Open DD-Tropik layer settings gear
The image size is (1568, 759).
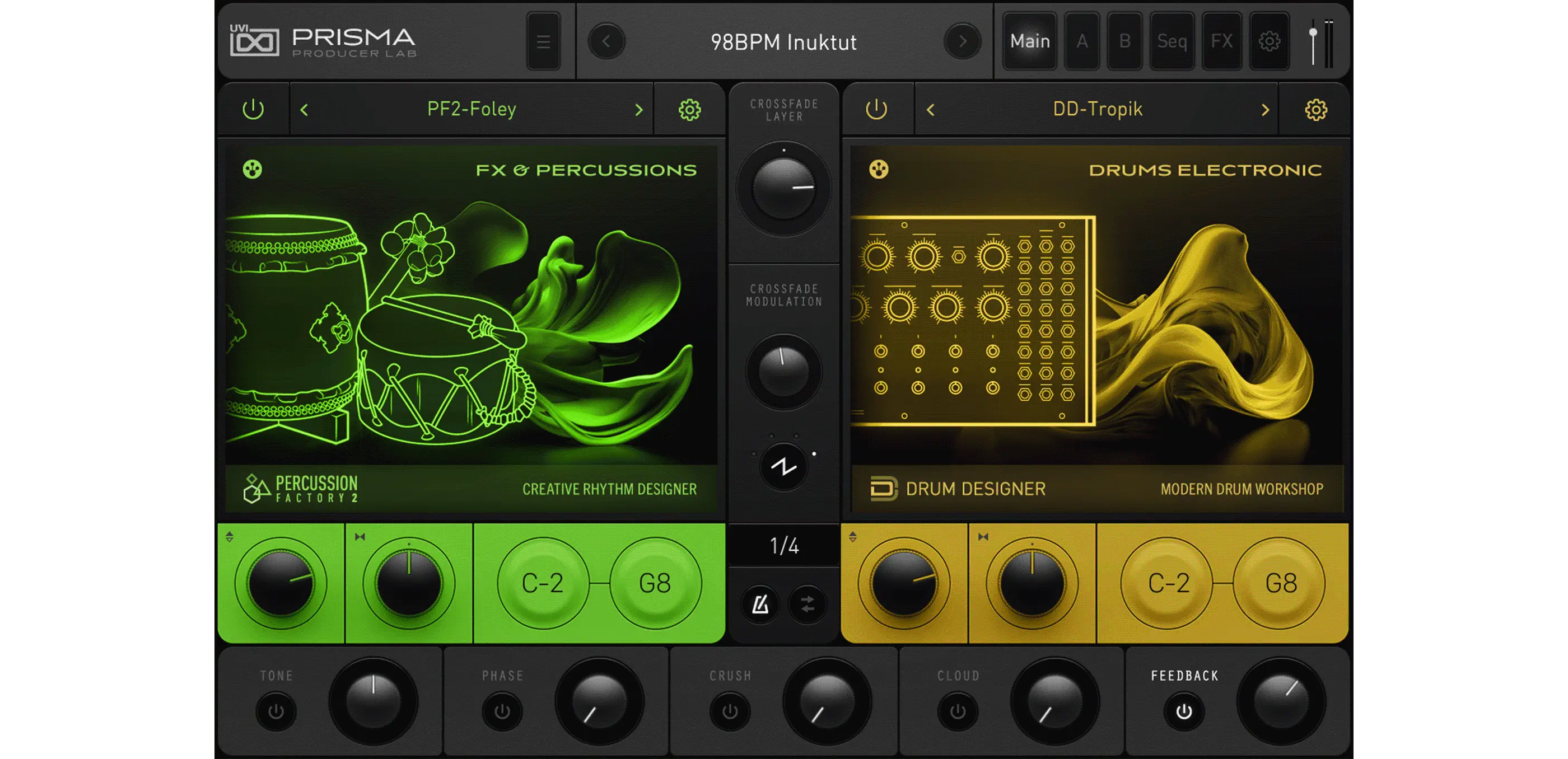coord(1315,110)
